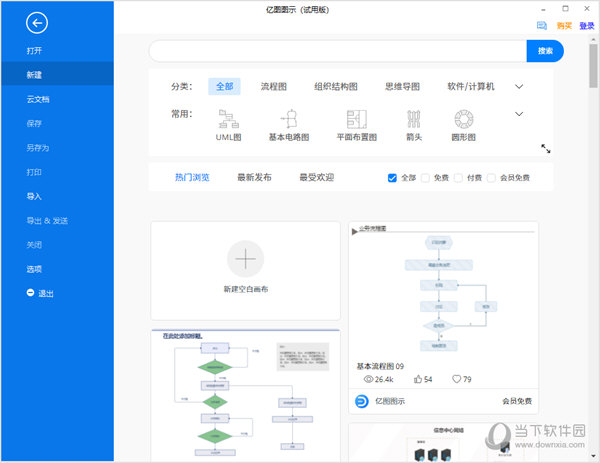600x463 pixels.
Task: Select the 组织结构图 category
Action: point(336,86)
